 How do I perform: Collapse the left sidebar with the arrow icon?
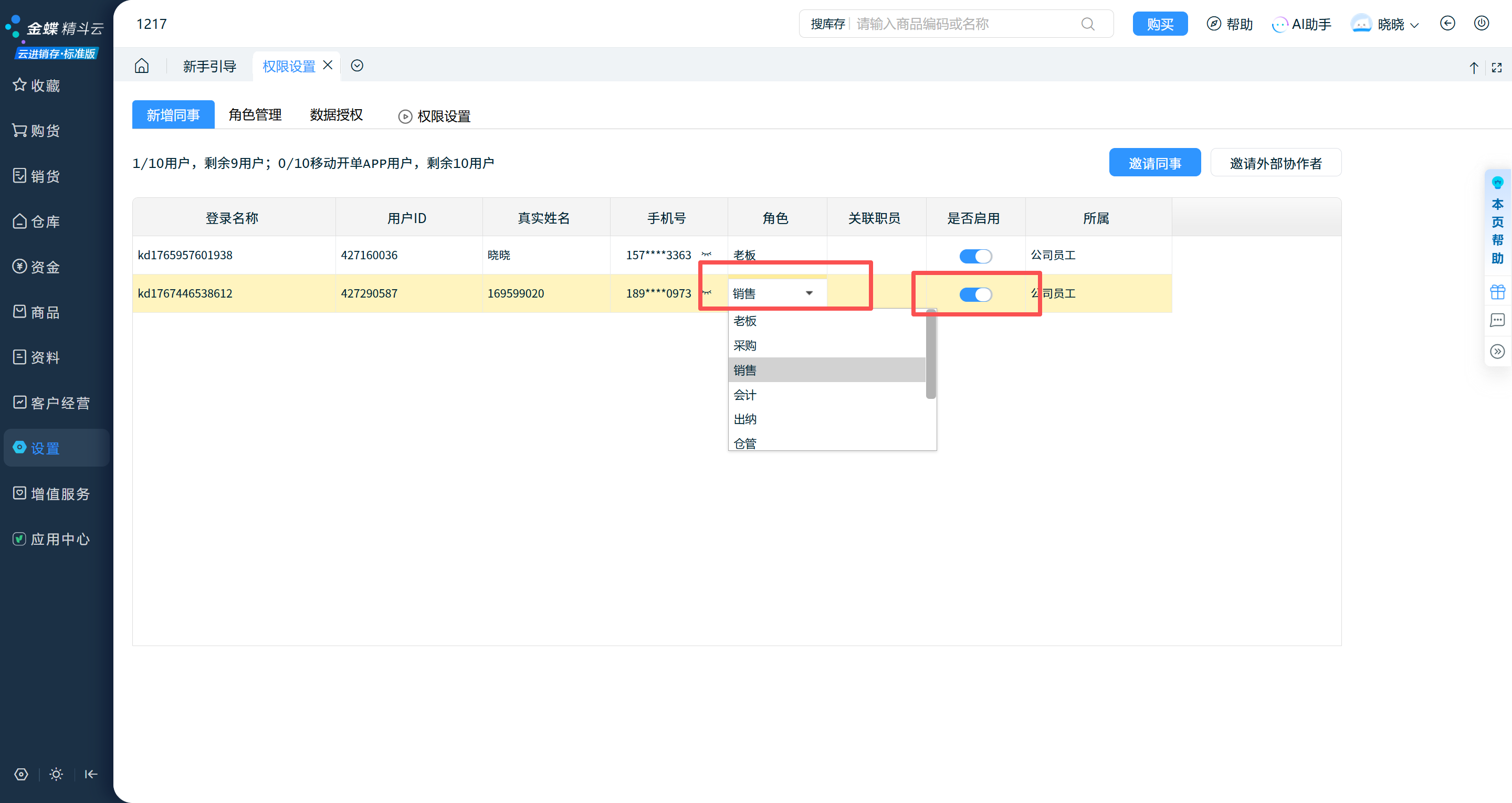(x=90, y=774)
